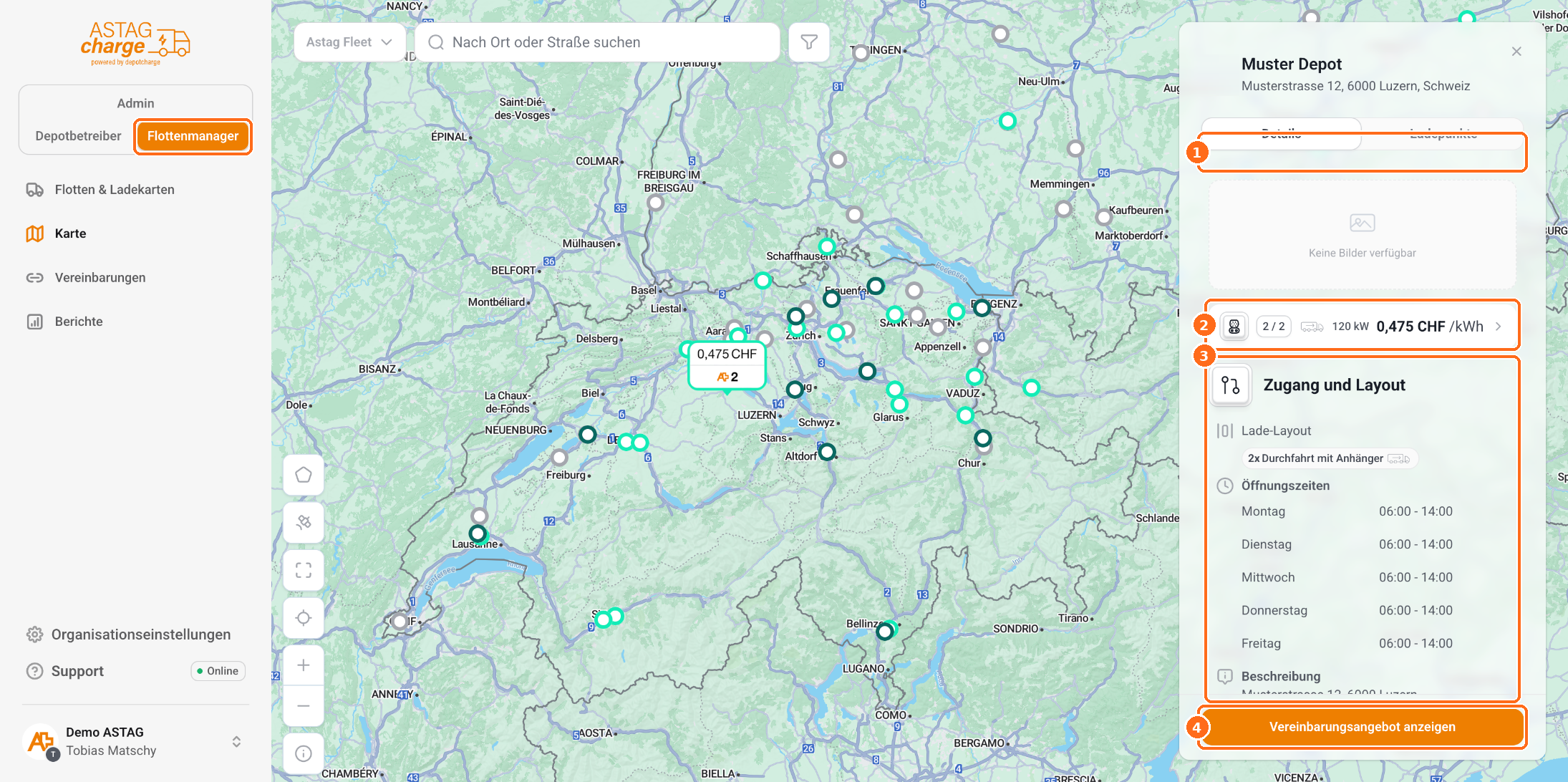Click the ASTAG charge logo

tap(135, 43)
